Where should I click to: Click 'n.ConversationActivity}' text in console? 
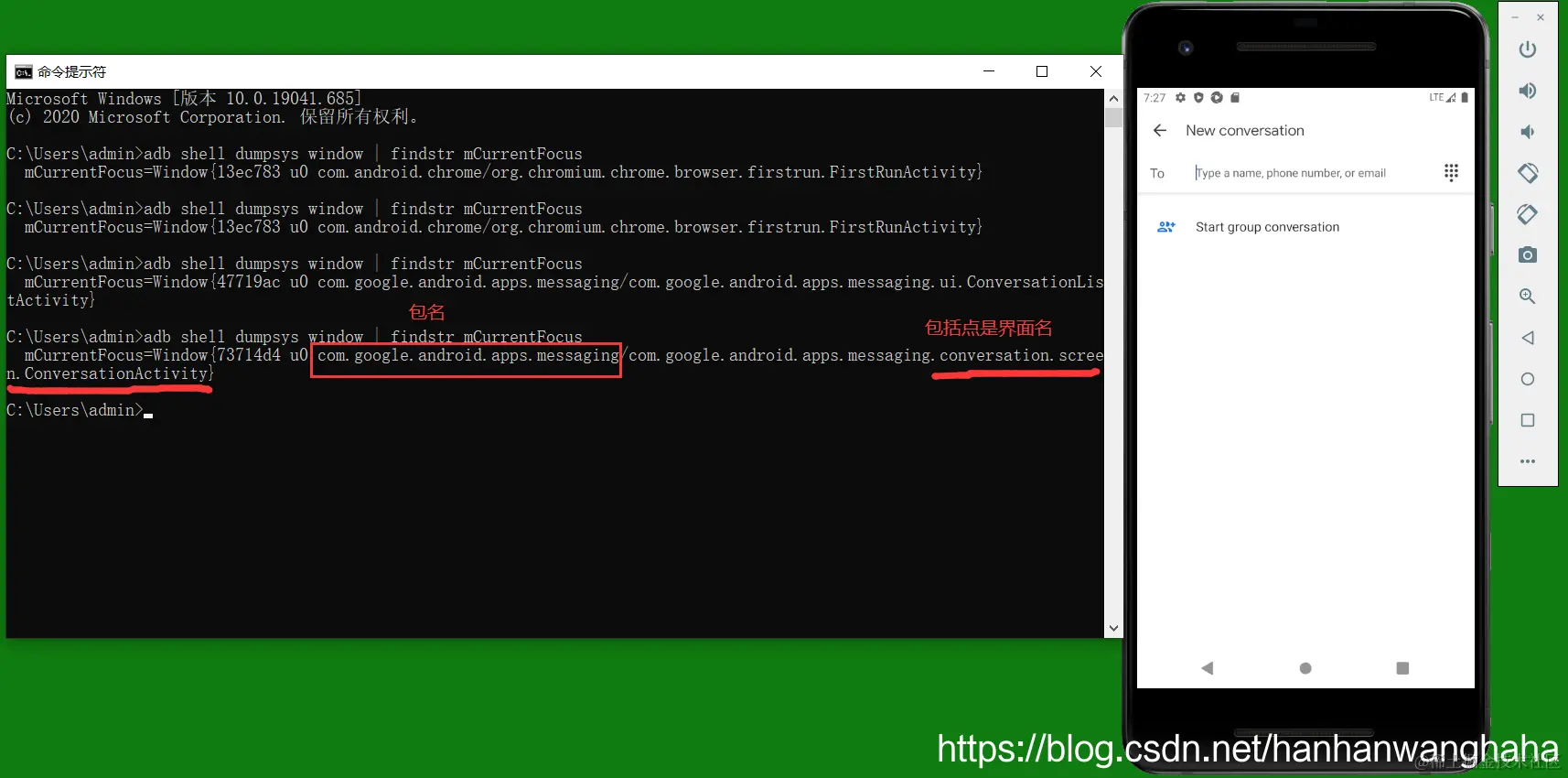(110, 373)
